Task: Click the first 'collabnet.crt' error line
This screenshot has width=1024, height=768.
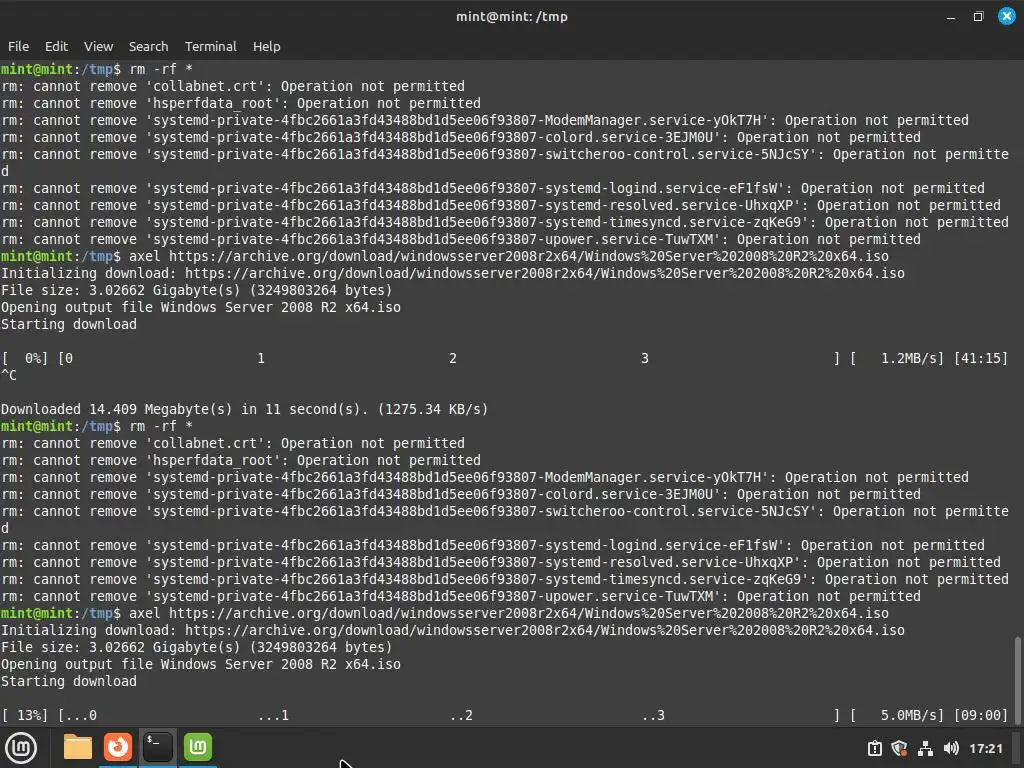Action: (233, 86)
